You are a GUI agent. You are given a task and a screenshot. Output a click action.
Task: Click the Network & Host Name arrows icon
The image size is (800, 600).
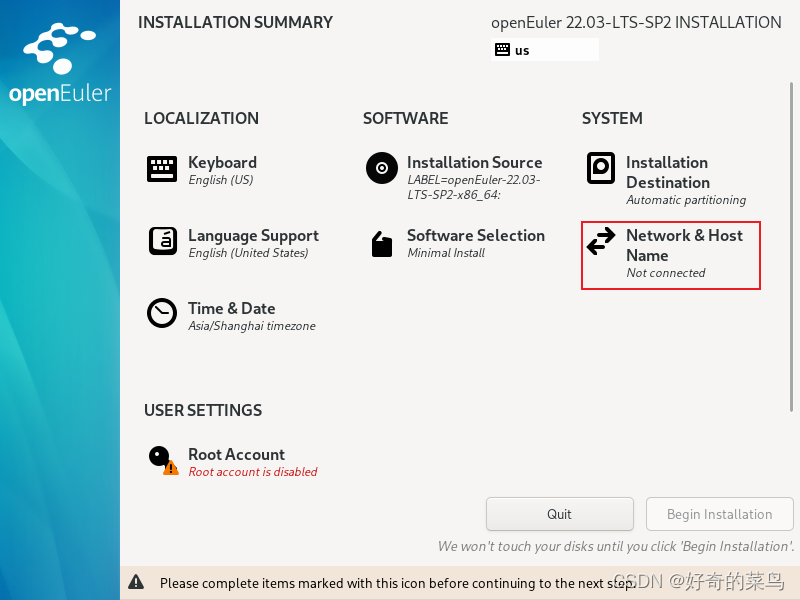tap(601, 241)
